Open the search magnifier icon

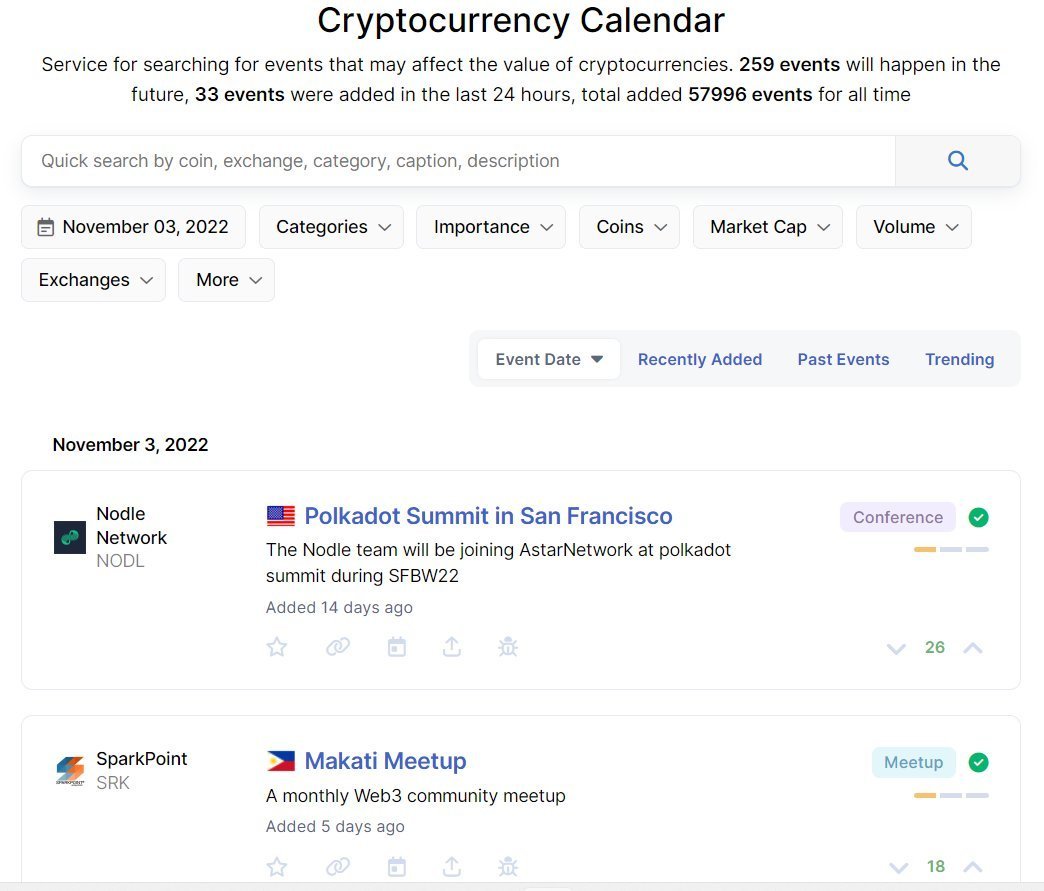[957, 160]
